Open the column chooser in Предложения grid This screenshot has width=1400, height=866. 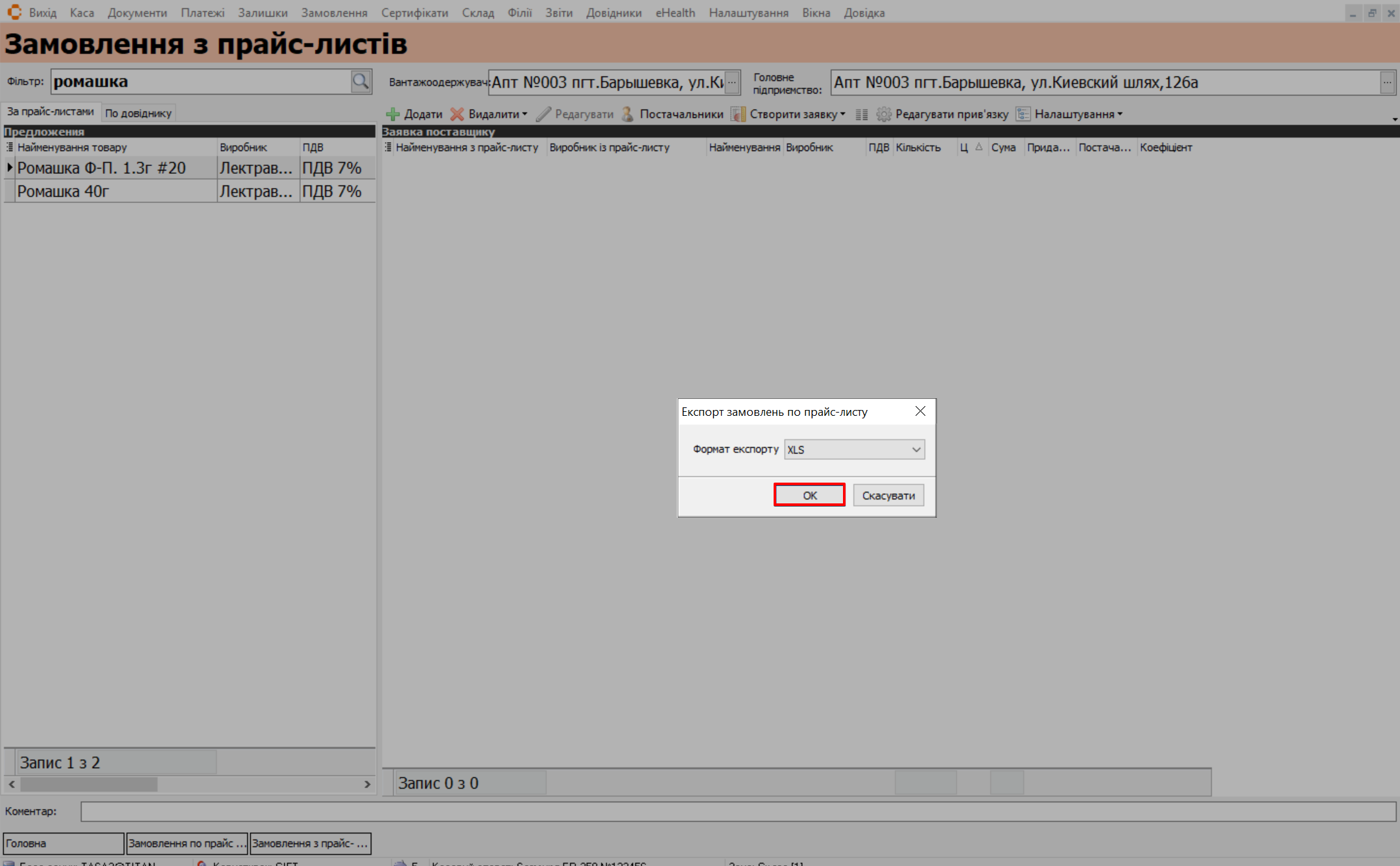pyautogui.click(x=10, y=147)
